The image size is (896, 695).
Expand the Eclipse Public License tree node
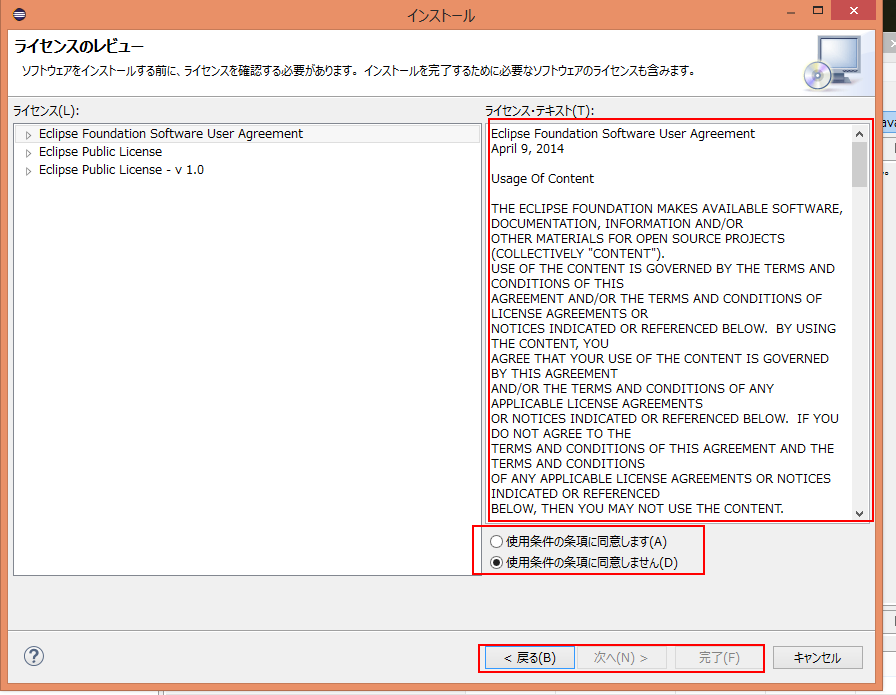point(28,153)
